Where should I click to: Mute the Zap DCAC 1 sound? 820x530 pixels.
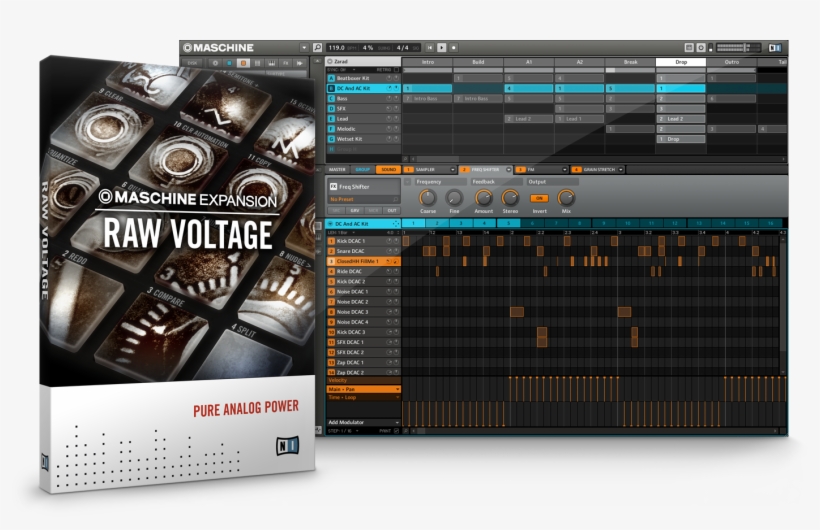(x=389, y=363)
